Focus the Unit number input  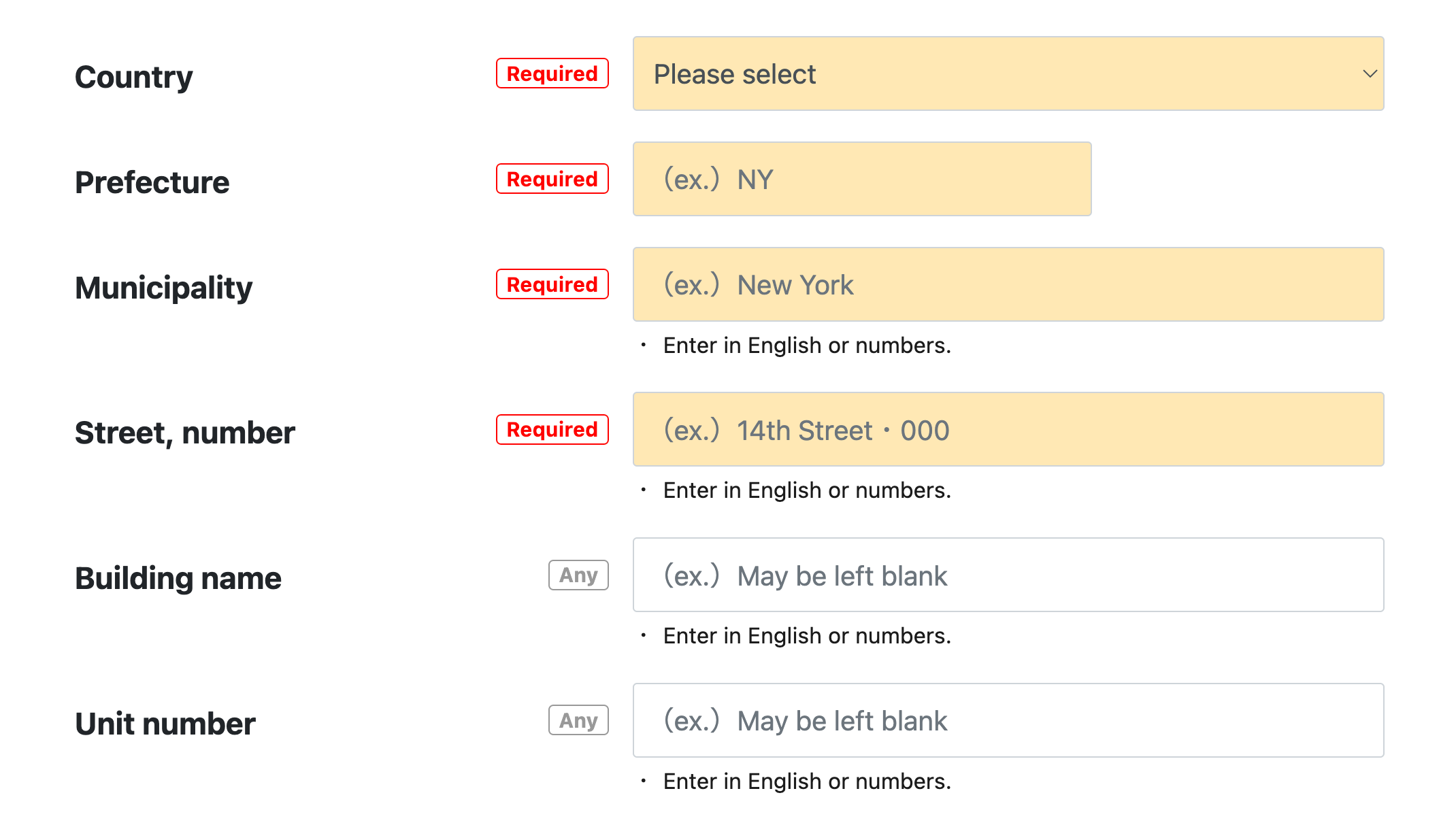tap(1008, 720)
